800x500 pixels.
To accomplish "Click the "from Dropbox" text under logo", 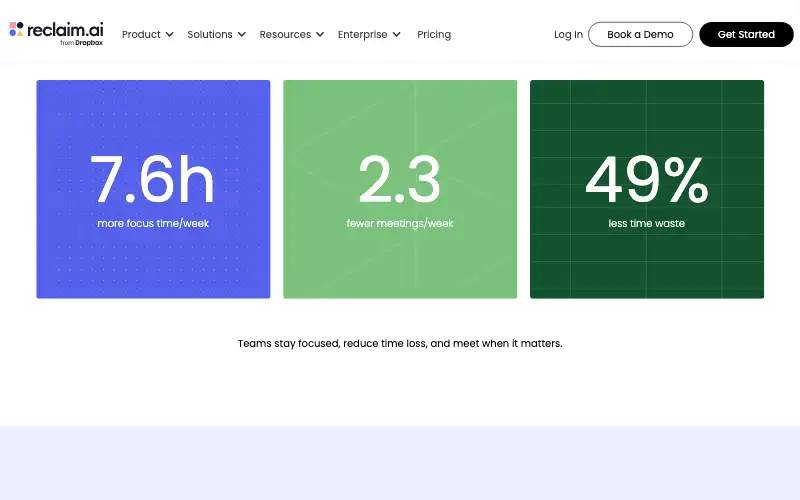I will [x=81, y=43].
